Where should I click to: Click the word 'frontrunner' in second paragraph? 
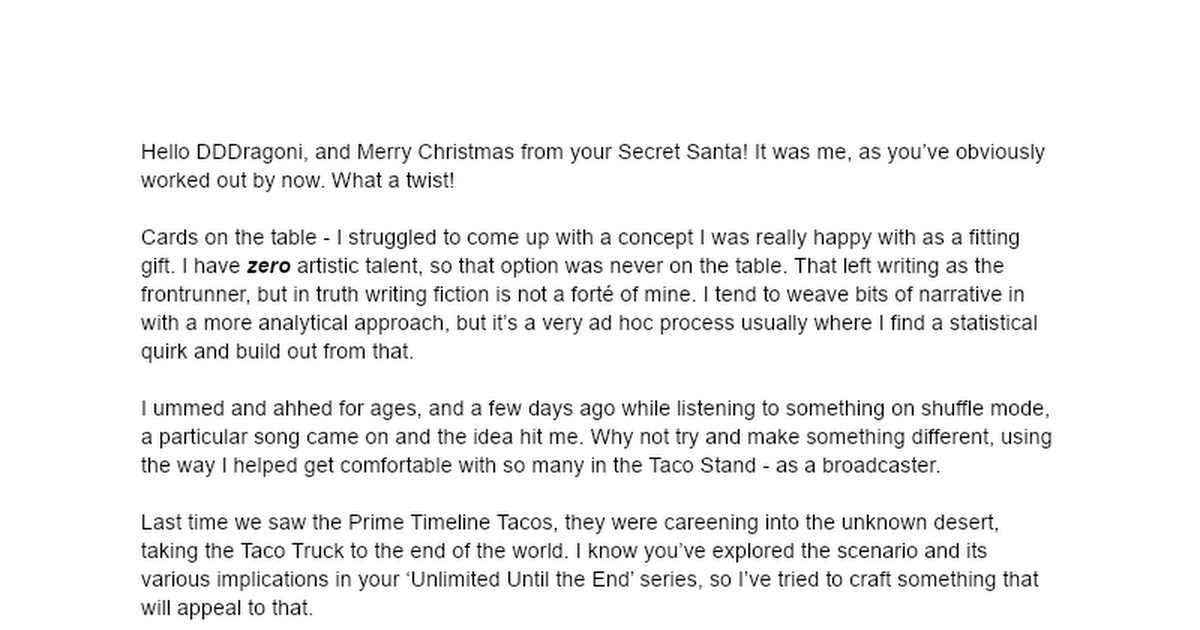[192, 295]
